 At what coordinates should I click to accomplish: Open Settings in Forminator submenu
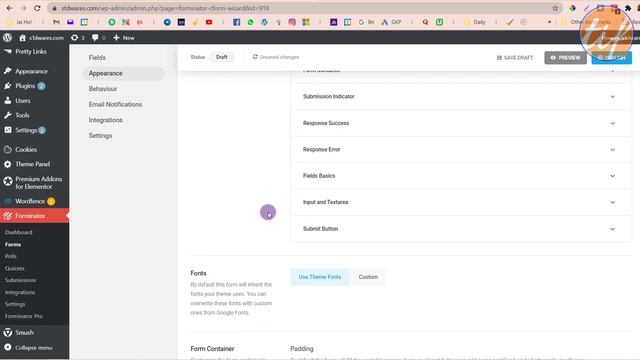15,304
